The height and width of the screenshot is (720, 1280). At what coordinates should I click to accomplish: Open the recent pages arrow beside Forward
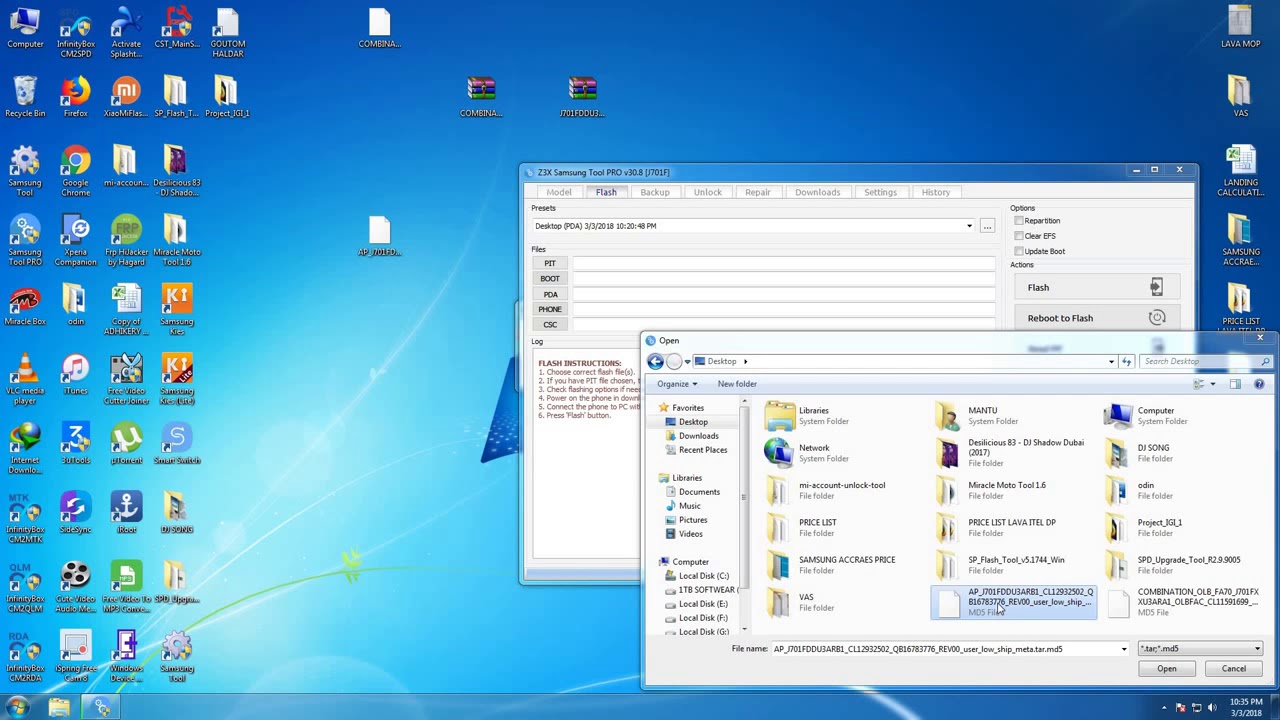point(687,361)
